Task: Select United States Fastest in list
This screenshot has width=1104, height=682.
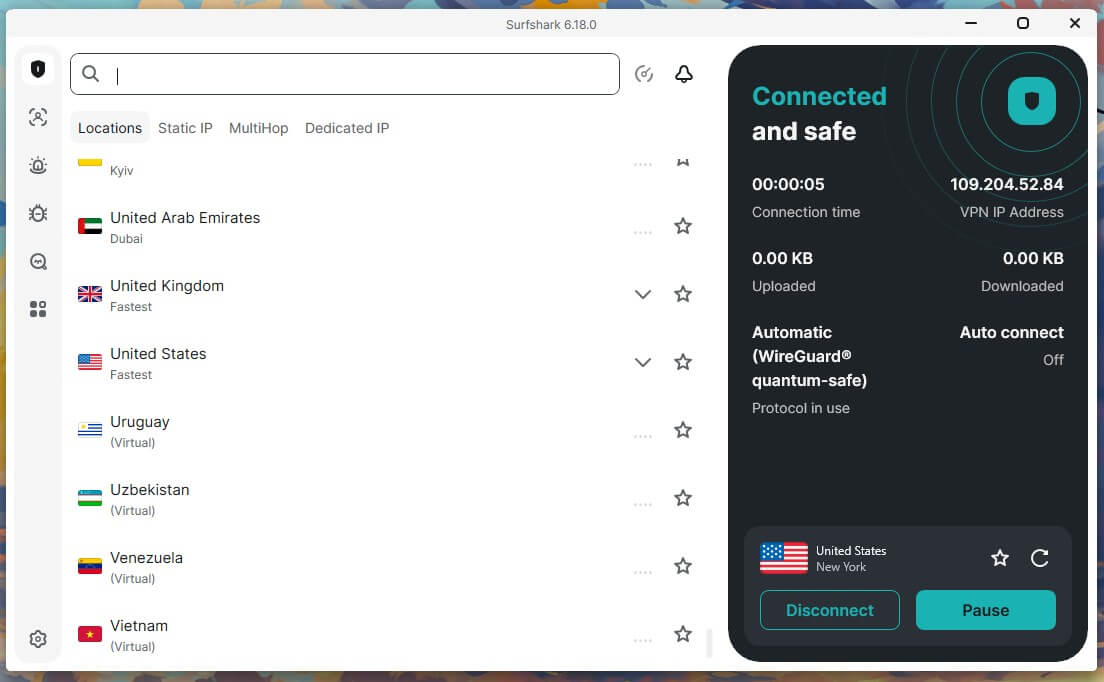Action: point(384,362)
